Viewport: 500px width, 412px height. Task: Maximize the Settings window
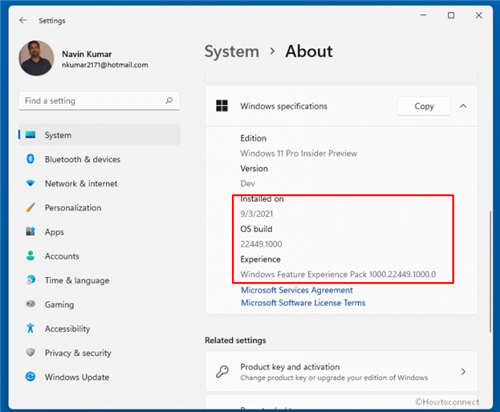coord(451,15)
